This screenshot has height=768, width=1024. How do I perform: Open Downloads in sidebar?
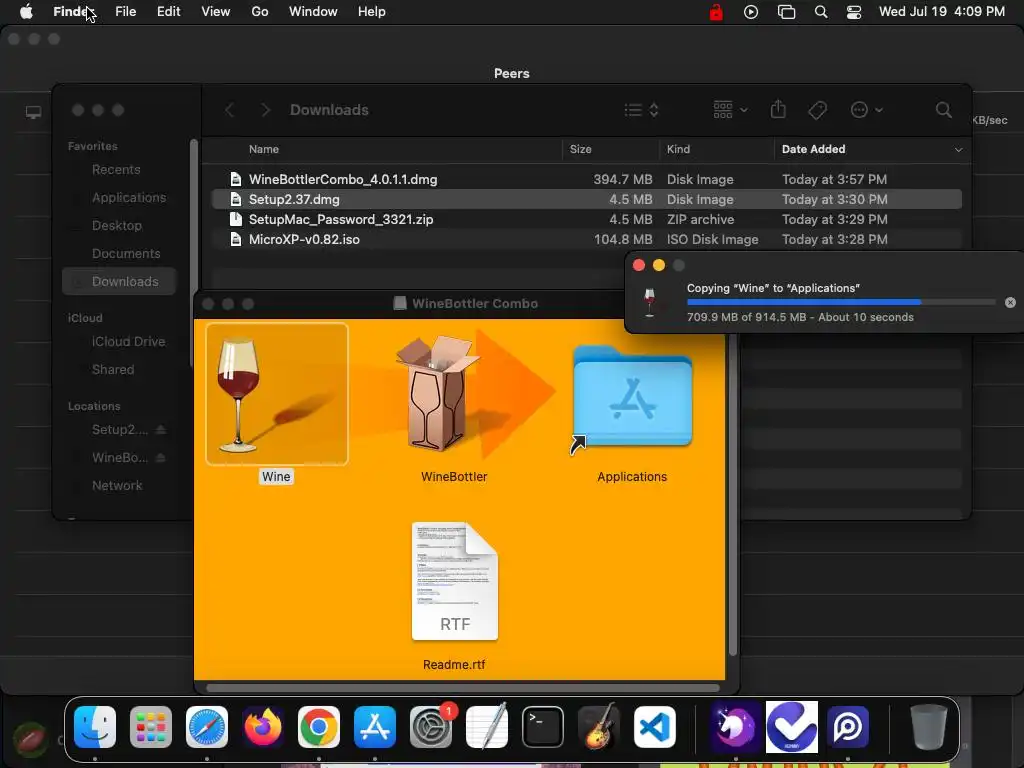click(x=119, y=281)
